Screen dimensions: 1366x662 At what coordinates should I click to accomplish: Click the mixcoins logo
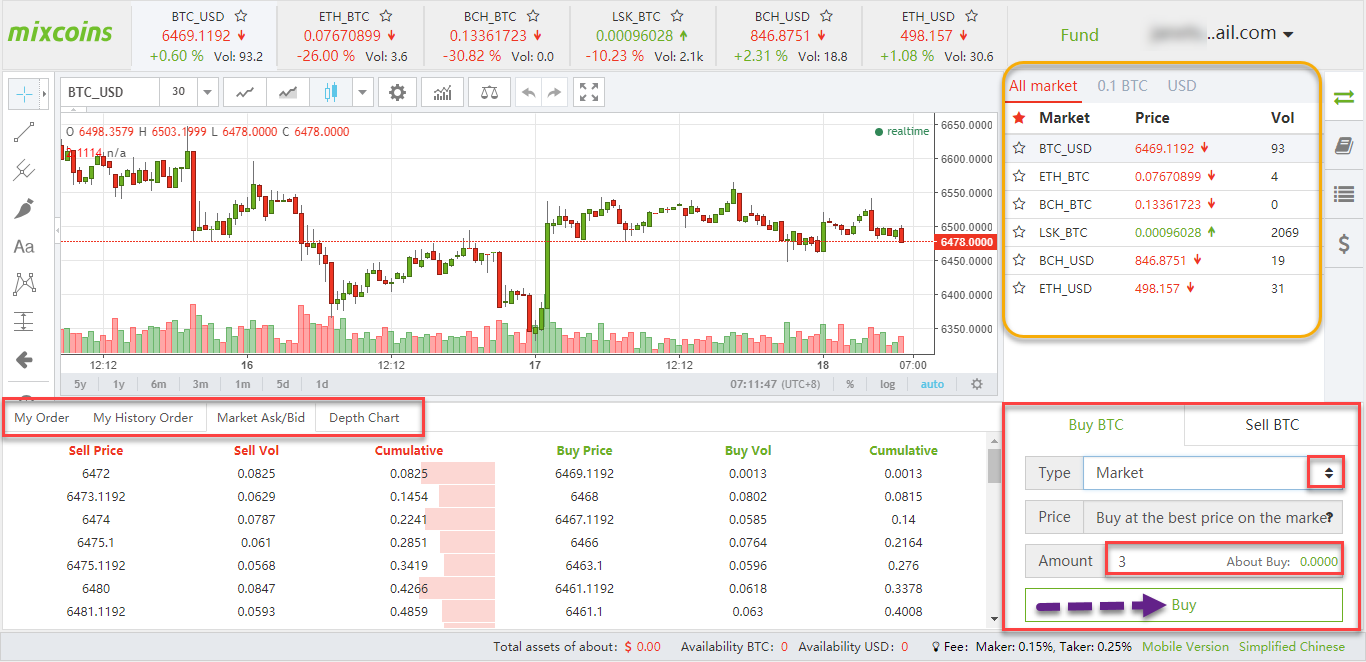tap(60, 32)
